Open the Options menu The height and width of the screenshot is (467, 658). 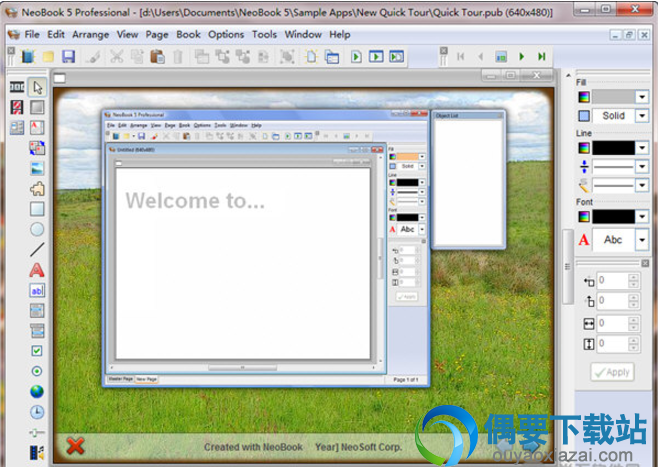(226, 34)
